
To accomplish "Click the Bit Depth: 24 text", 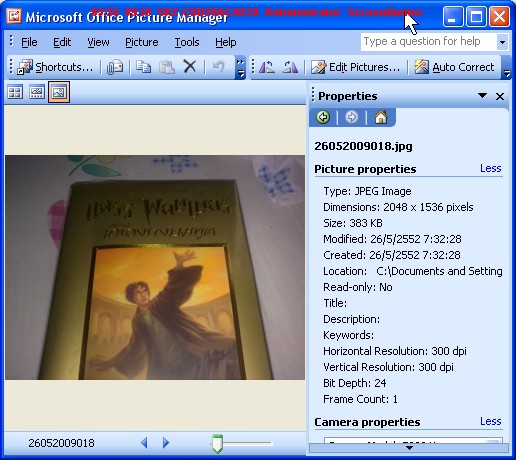I will [x=355, y=383].
